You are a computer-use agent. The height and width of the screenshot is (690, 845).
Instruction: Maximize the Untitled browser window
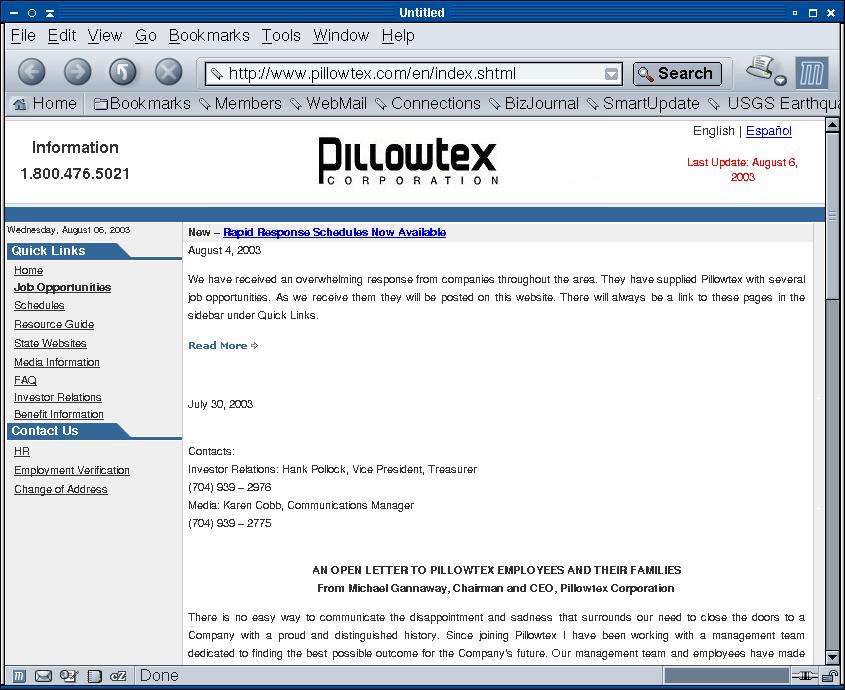[813, 12]
